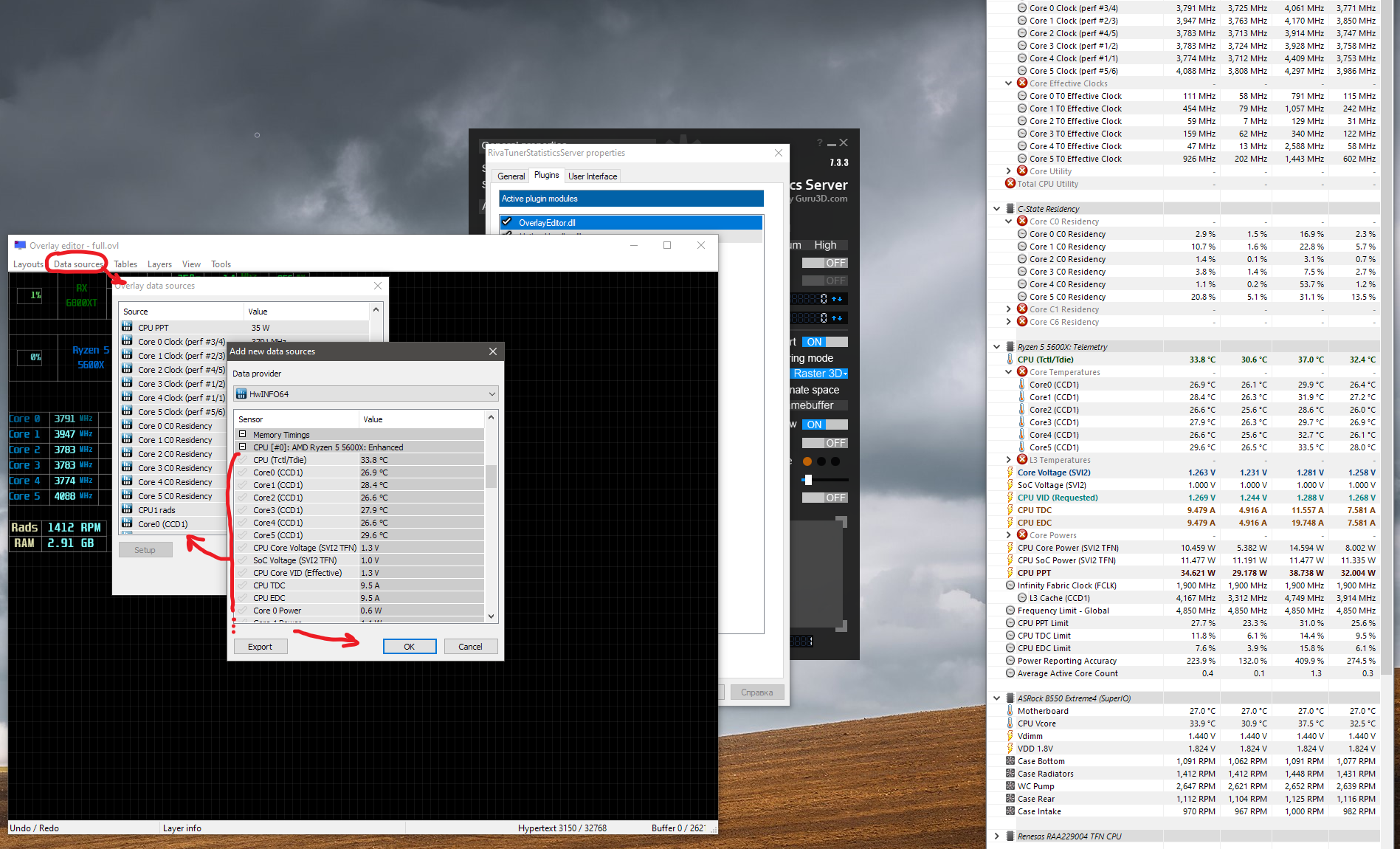Toggle the RivaTuner OFF switch below the zoom slider
The width and height of the screenshot is (1400, 849).
(825, 498)
